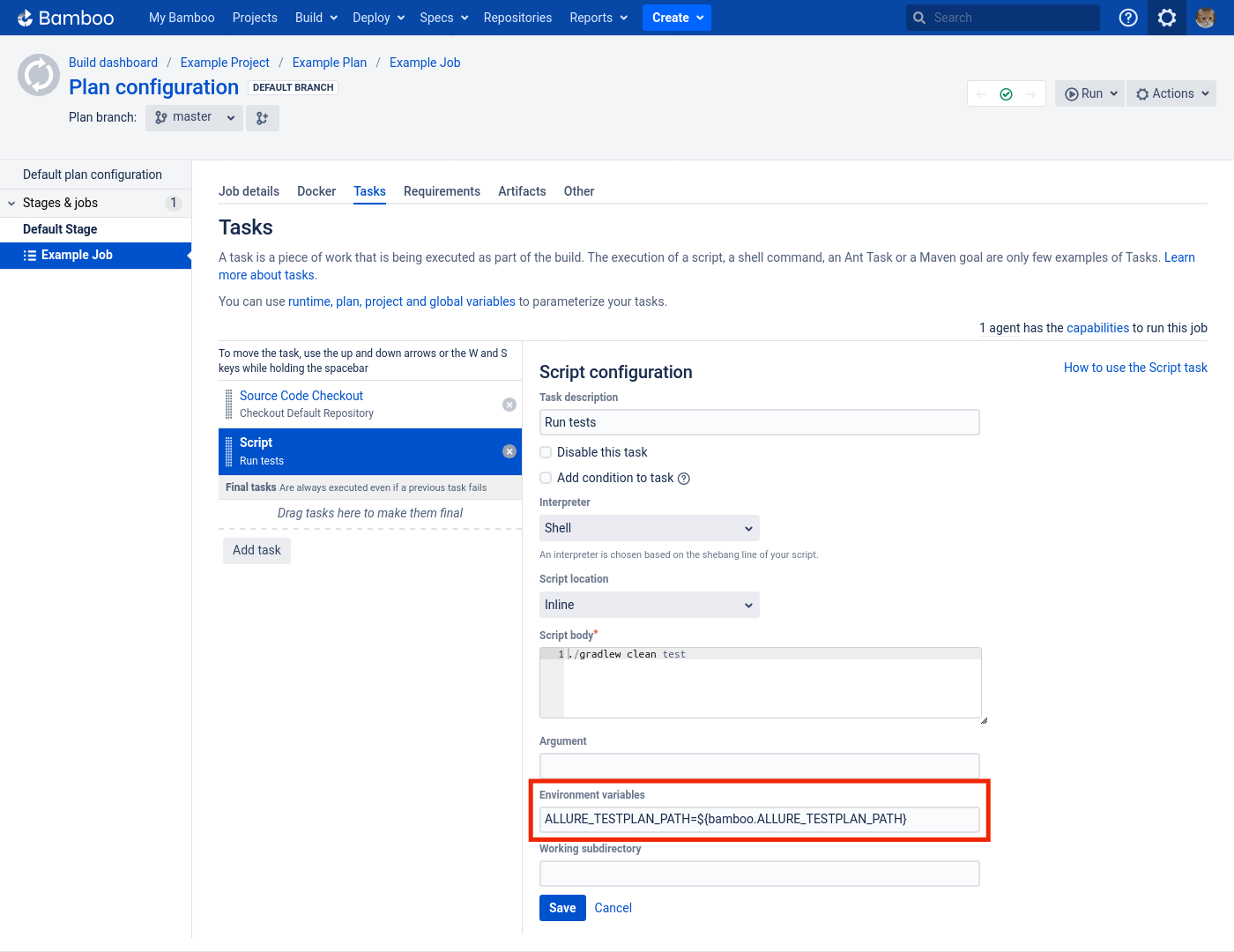Save the script configuration
Image resolution: width=1234 pixels, height=952 pixels.
click(561, 907)
